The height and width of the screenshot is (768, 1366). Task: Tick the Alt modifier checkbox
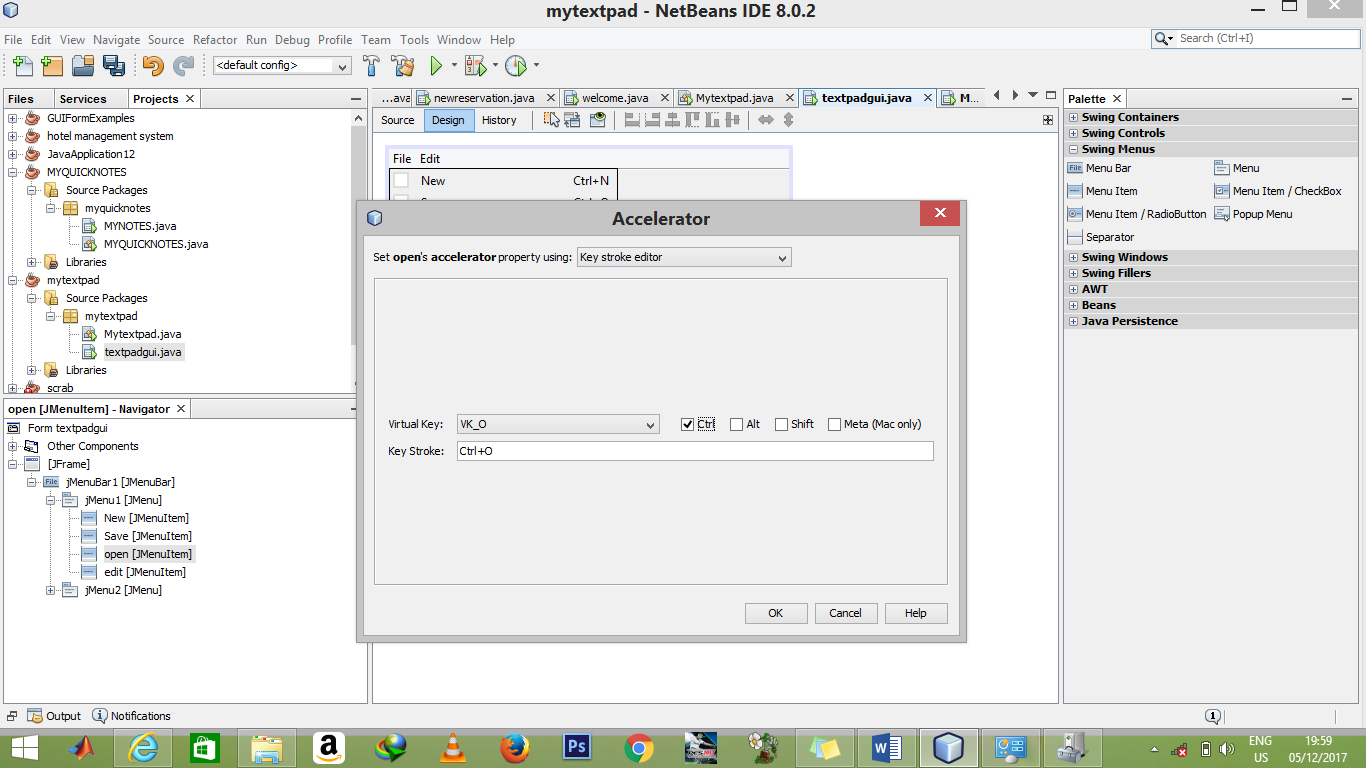(736, 424)
